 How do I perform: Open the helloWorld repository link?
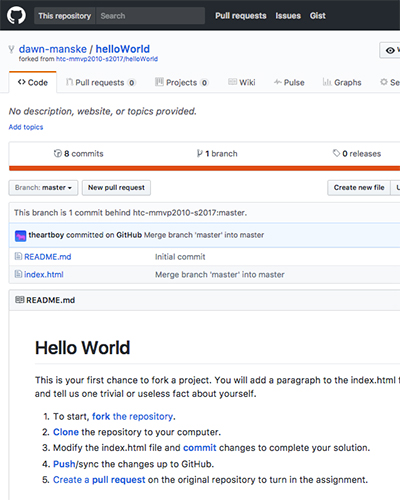click(x=123, y=49)
